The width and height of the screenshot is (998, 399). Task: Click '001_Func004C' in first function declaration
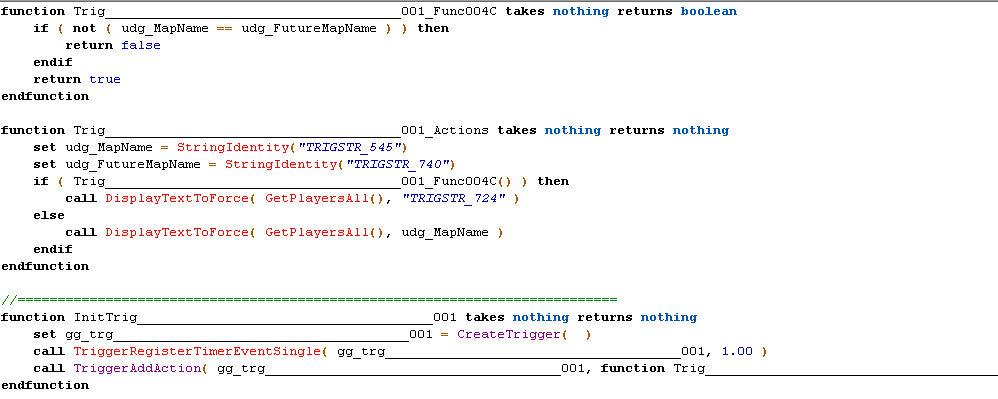click(x=449, y=11)
